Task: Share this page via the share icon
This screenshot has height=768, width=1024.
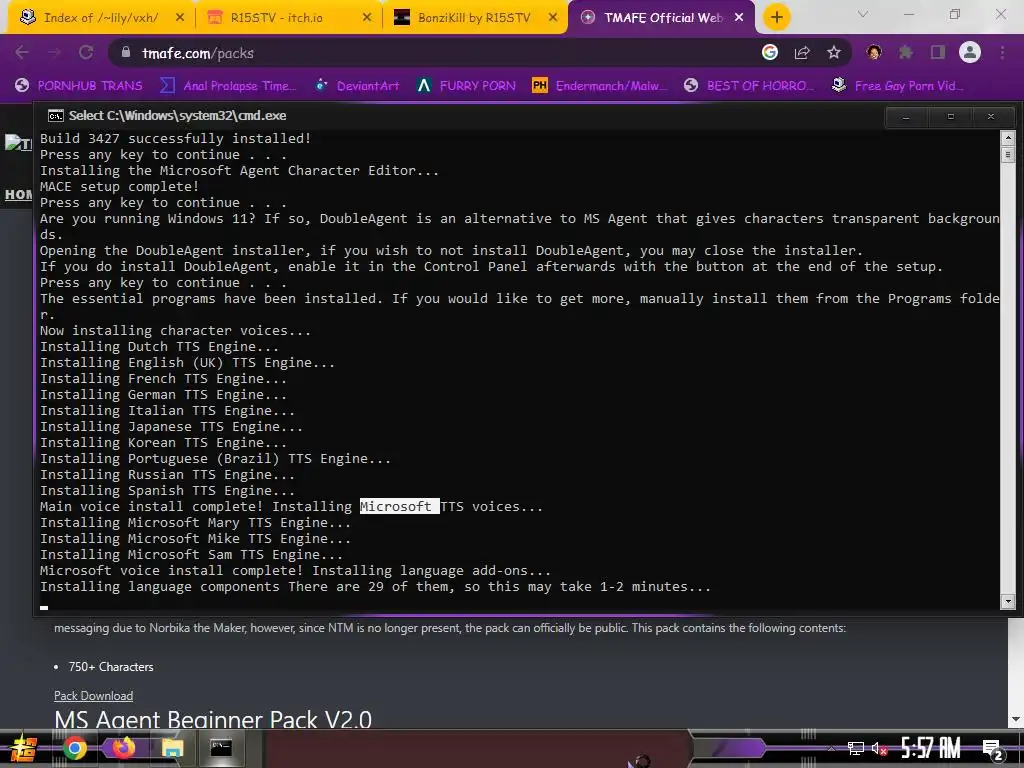Action: pos(802,53)
